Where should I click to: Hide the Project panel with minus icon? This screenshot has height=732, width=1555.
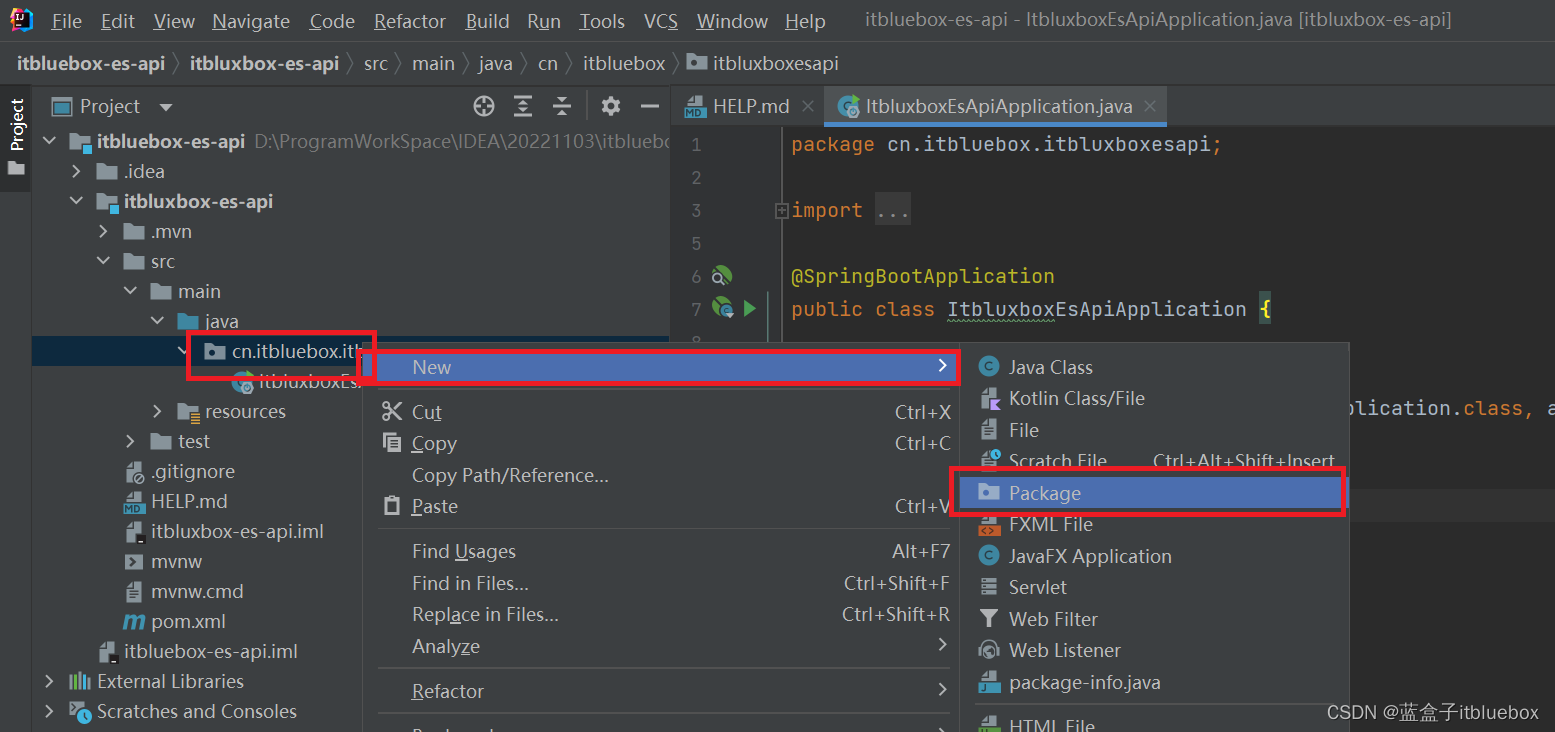click(650, 106)
